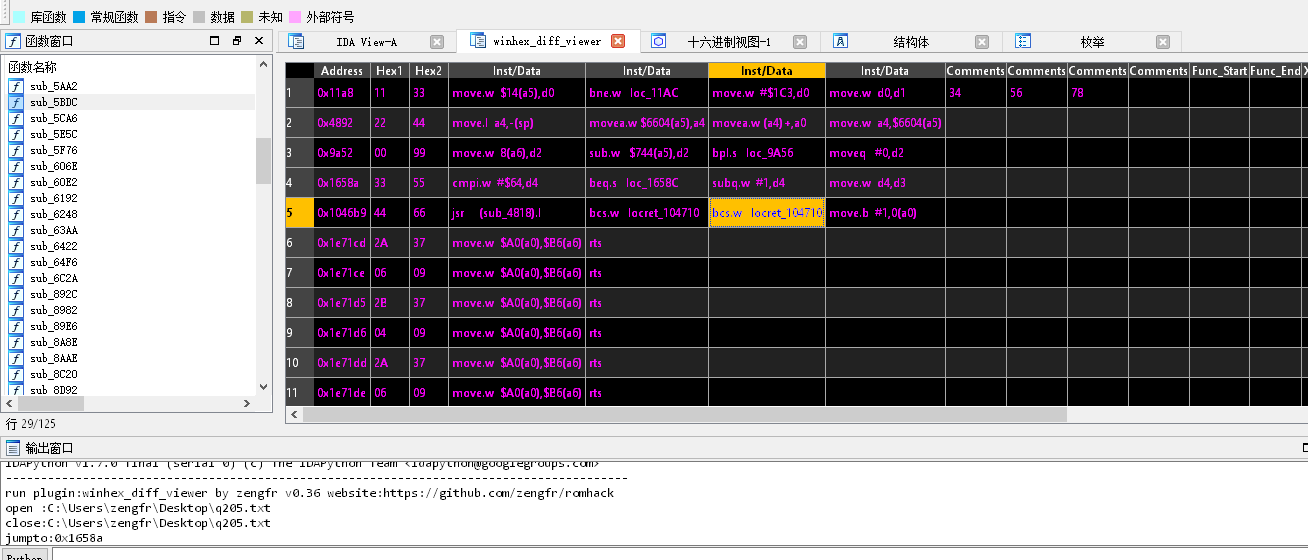
Task: Click the functions window panel icon
Action: click(x=13, y=41)
